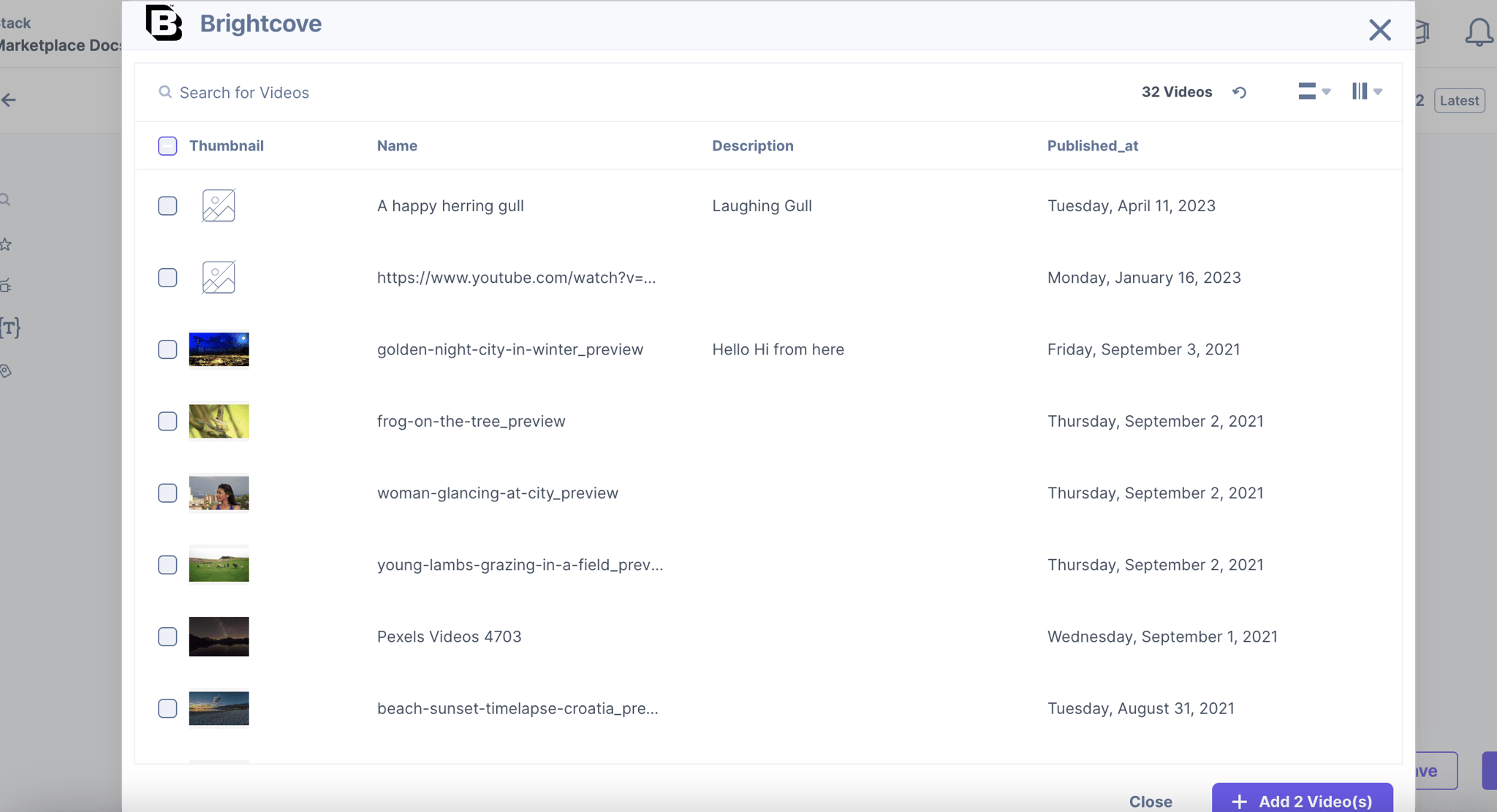Image resolution: width=1497 pixels, height=812 pixels.
Task: Click the search magnifier icon
Action: click(165, 92)
